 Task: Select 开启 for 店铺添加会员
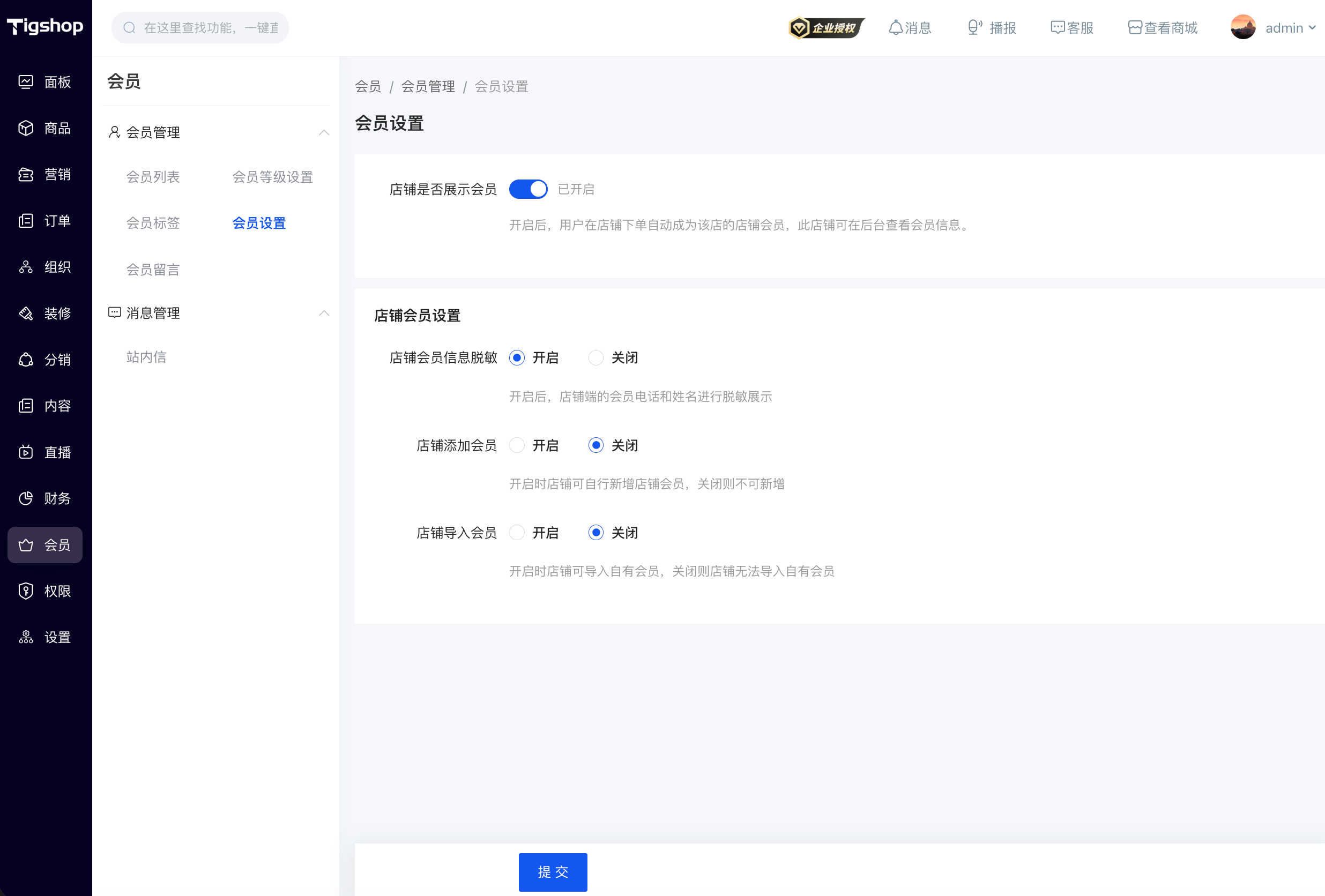click(x=517, y=445)
